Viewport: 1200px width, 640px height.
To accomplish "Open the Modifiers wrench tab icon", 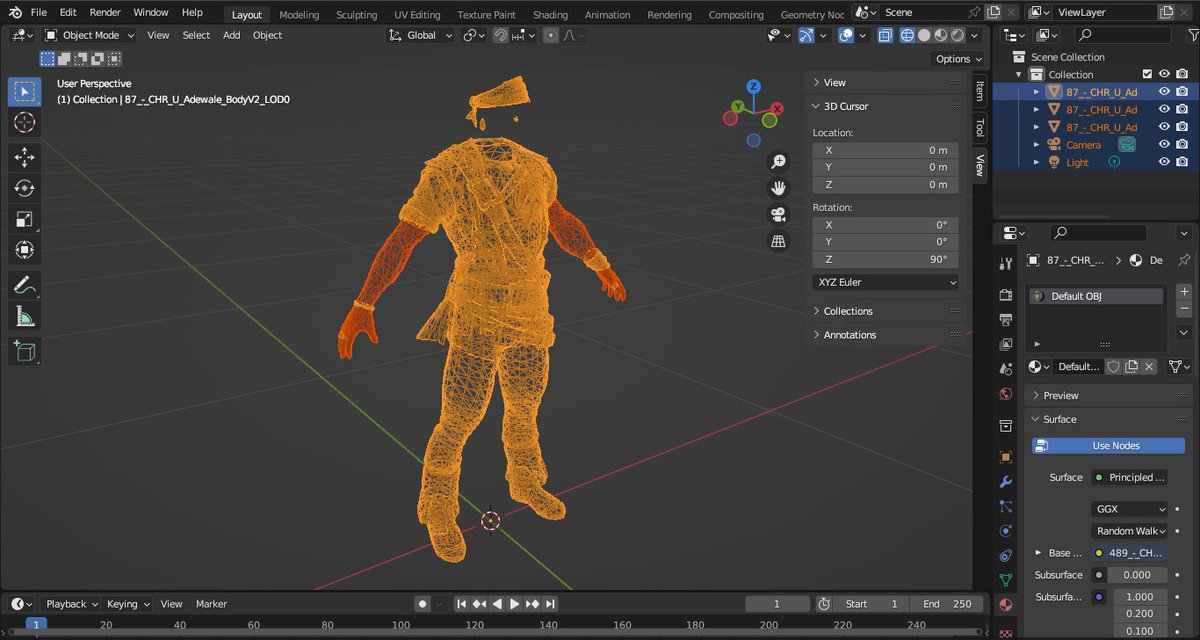I will coord(1006,482).
